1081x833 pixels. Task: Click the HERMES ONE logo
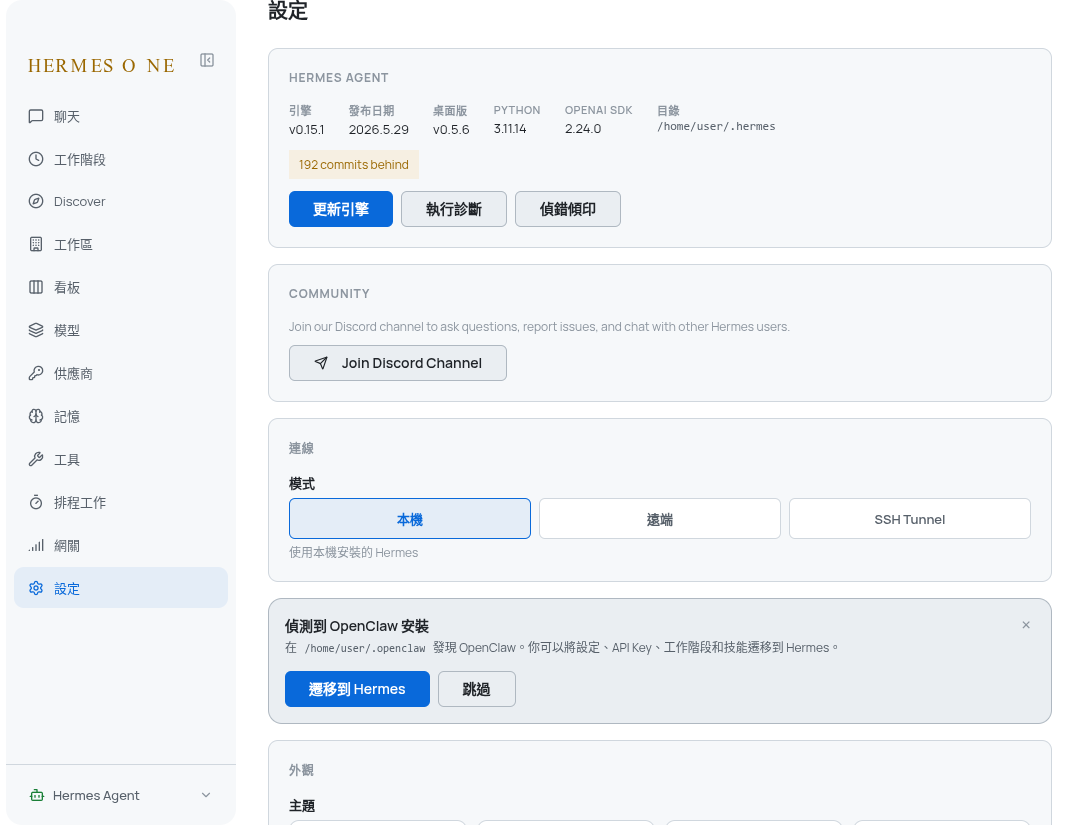point(101,66)
